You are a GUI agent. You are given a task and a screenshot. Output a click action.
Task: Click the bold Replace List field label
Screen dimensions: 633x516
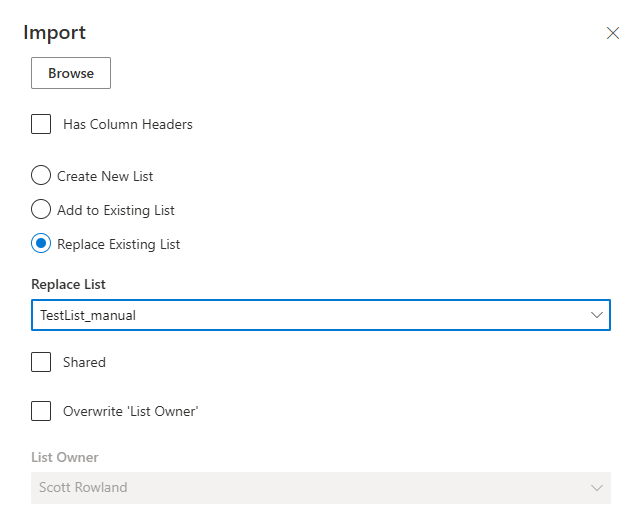[x=68, y=284]
